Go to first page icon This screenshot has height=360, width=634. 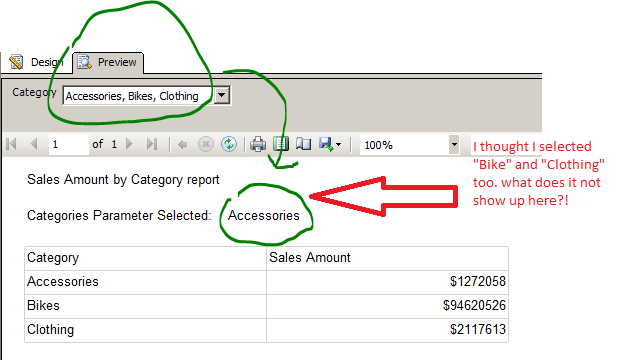pos(12,144)
